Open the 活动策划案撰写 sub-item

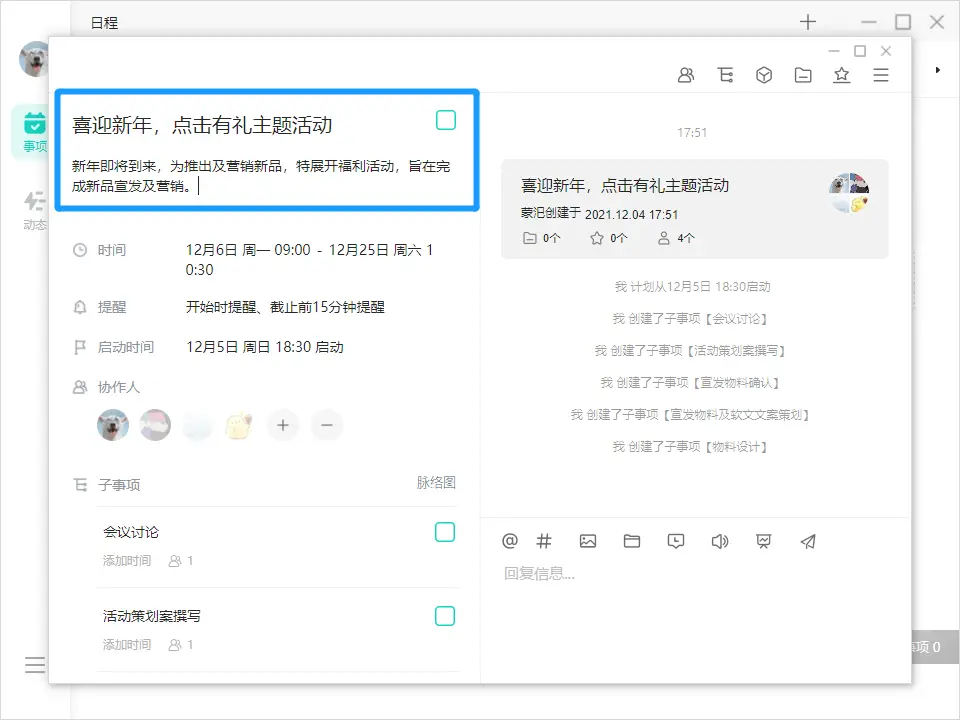(152, 616)
